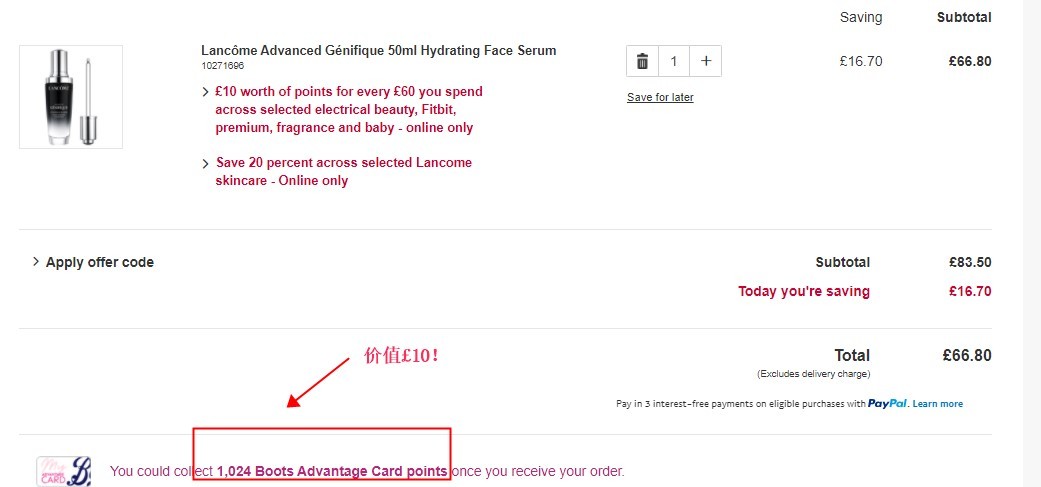
Task: Click PayPal Learn more link
Action: (x=937, y=403)
